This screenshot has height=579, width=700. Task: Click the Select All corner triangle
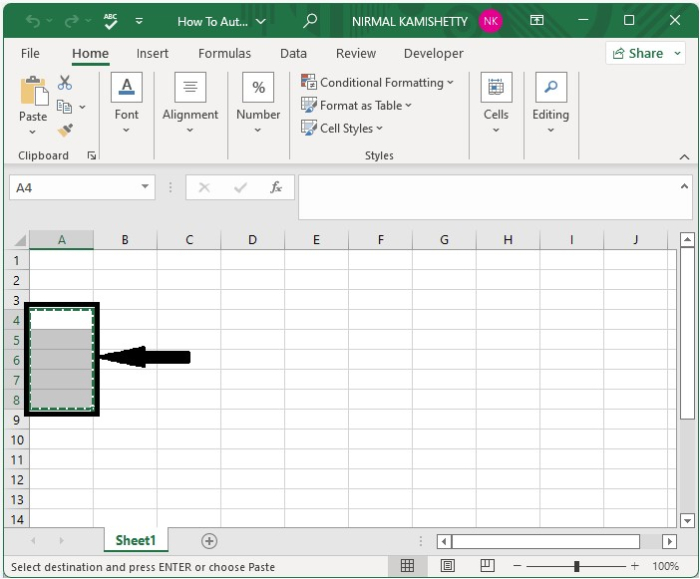(19, 240)
